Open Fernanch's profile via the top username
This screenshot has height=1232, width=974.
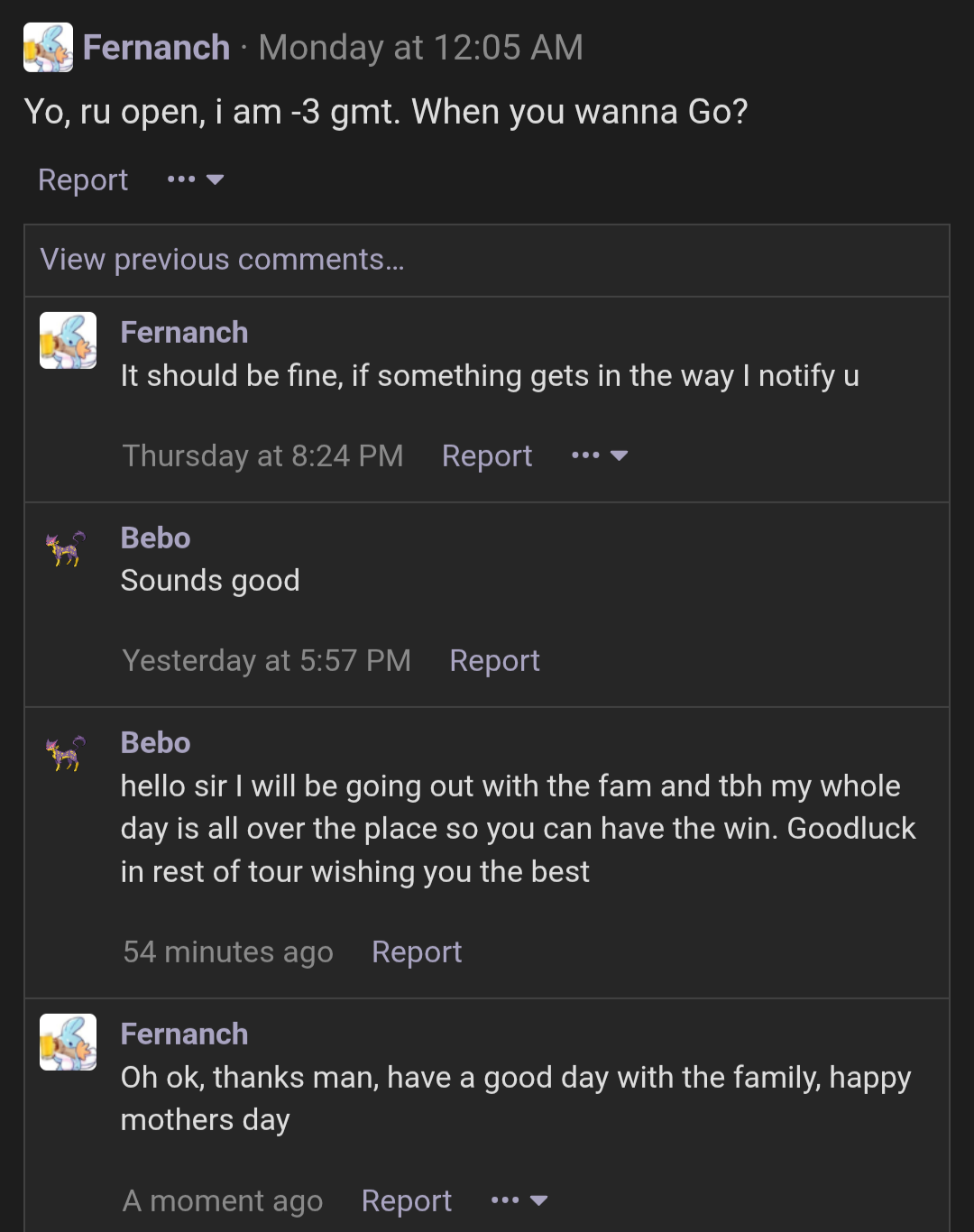coord(157,47)
